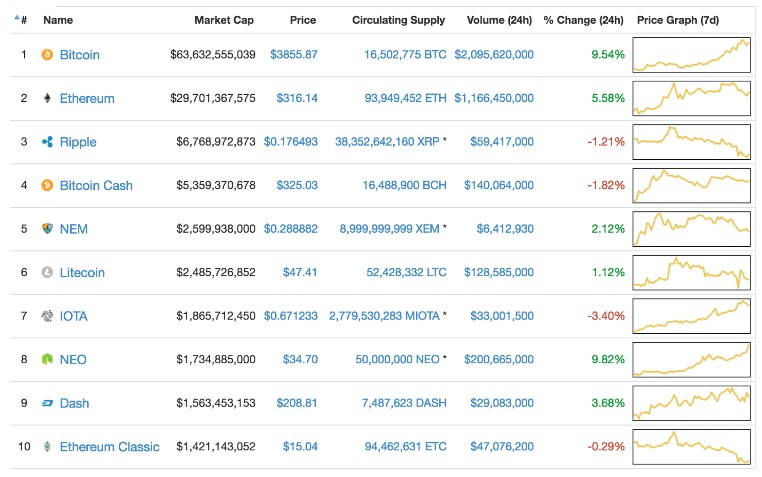762x477 pixels.
Task: Click NEO price $34.70
Action: tap(300, 359)
